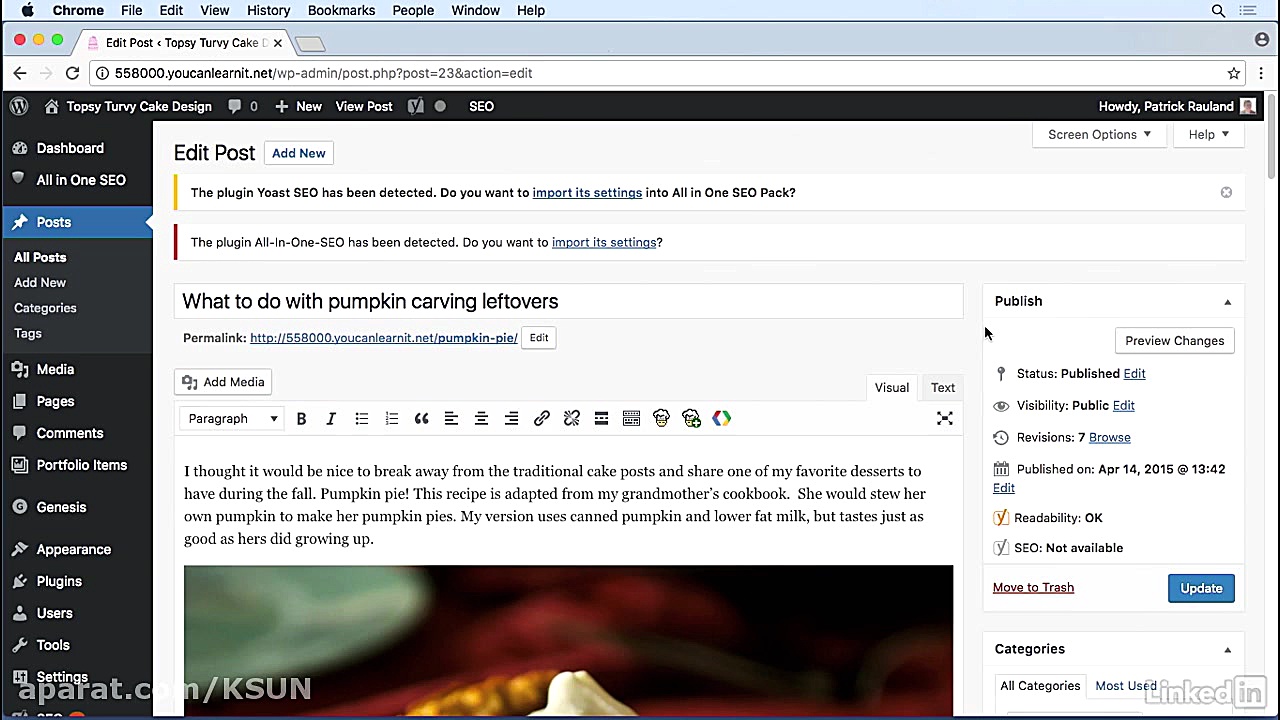Click Preview Changes
1280x720 pixels.
pyautogui.click(x=1175, y=341)
